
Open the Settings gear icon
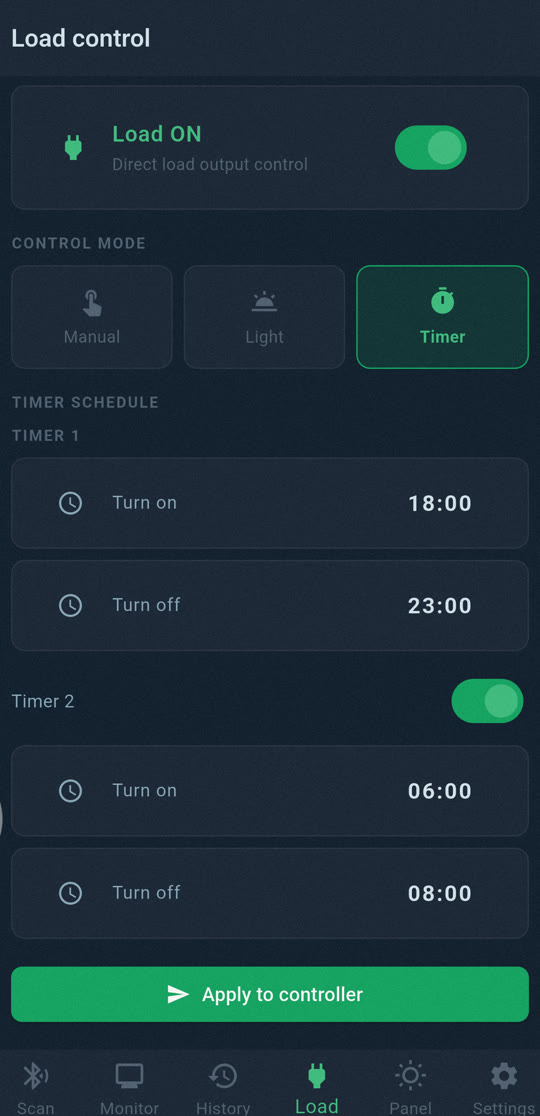click(x=504, y=1075)
